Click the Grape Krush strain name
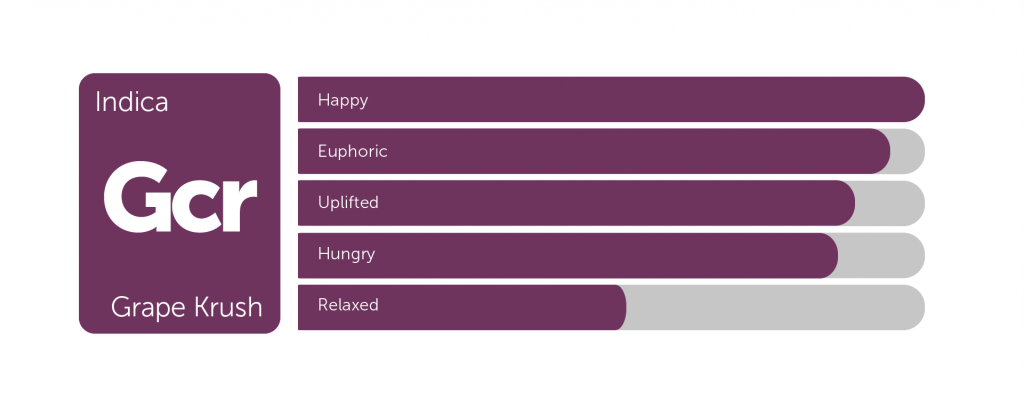 pyautogui.click(x=187, y=307)
